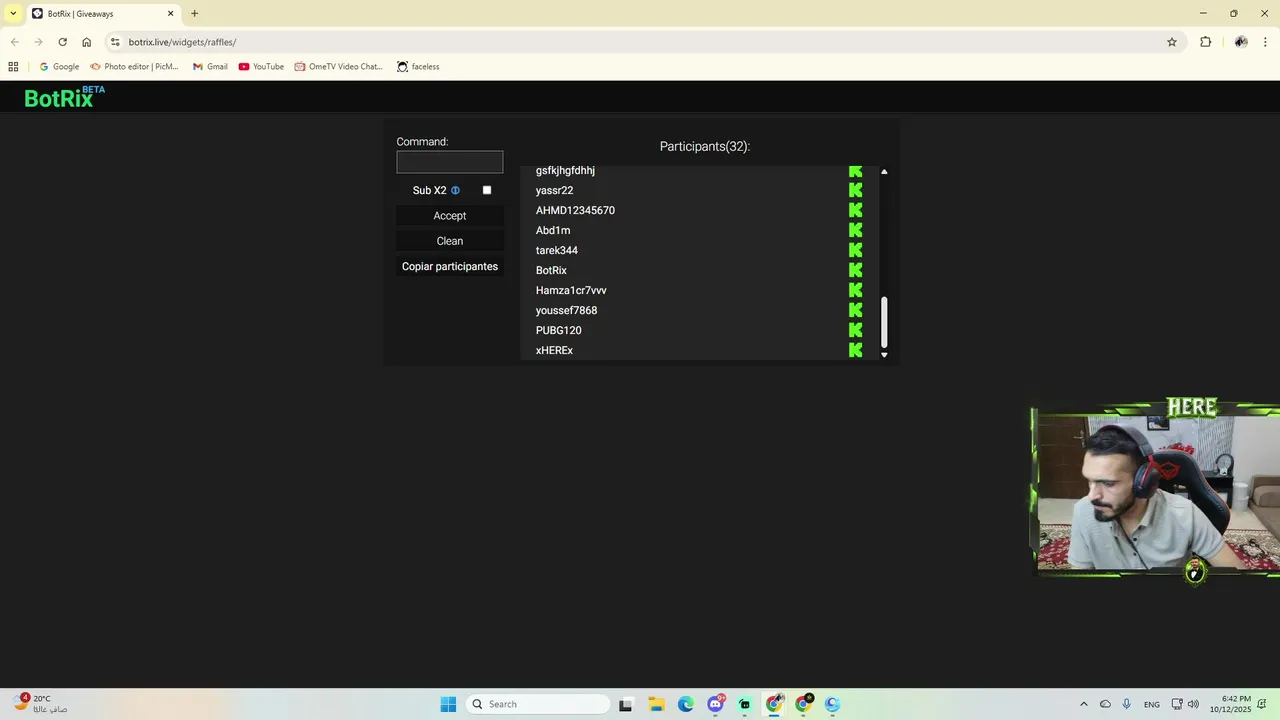Image resolution: width=1280 pixels, height=720 pixels.
Task: Click the Copiar participantes button
Action: click(x=450, y=267)
